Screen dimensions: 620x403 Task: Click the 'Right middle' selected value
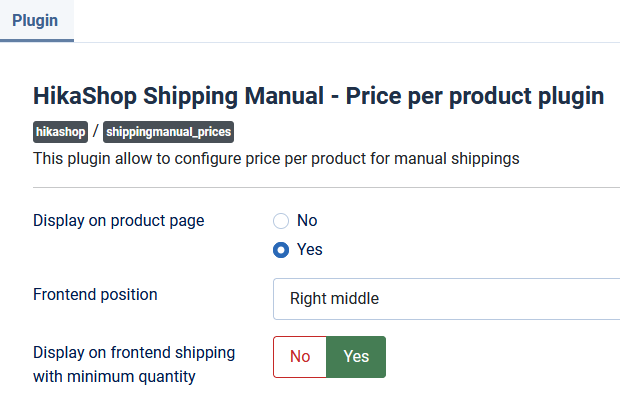pos(334,298)
